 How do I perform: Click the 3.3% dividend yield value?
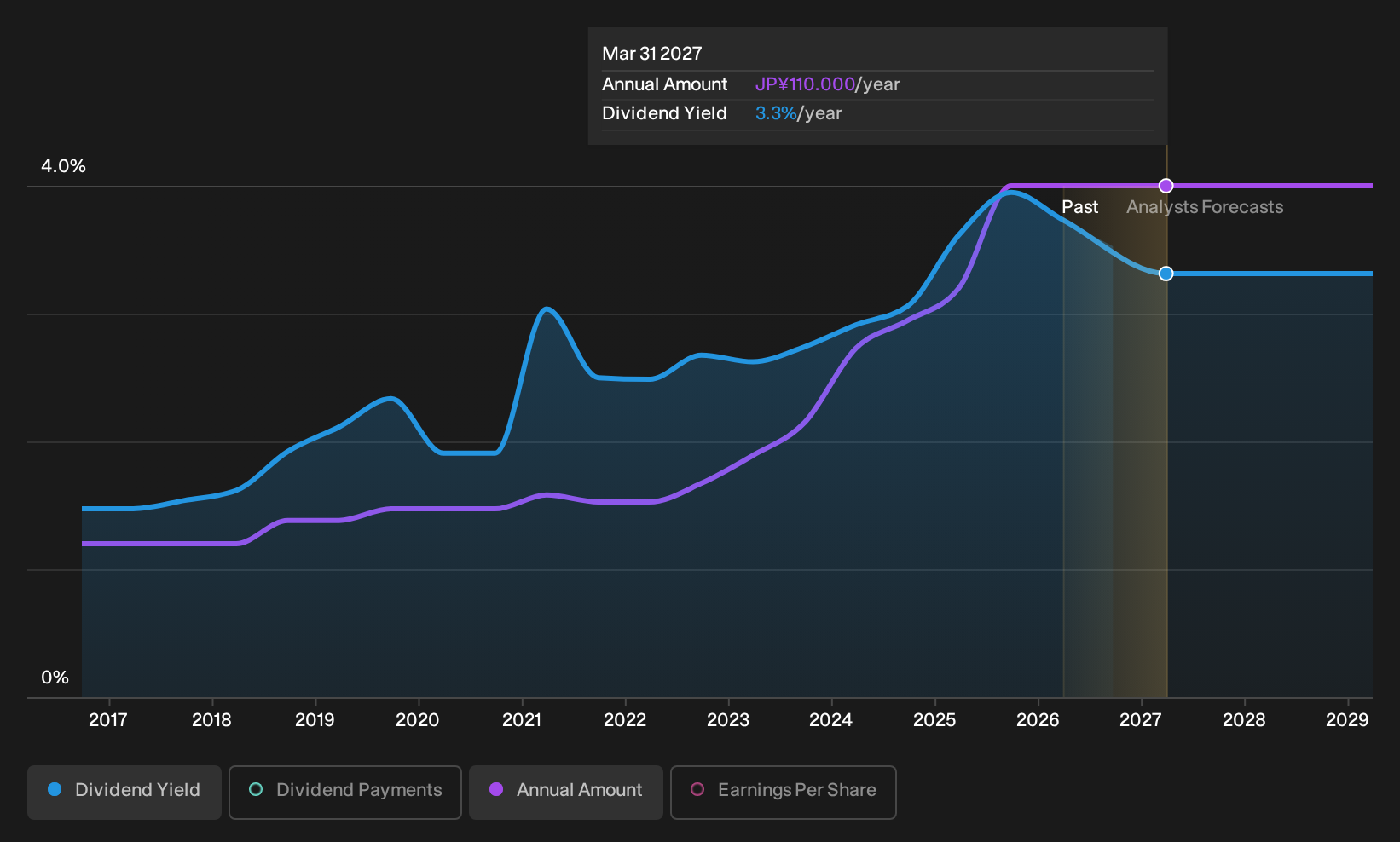click(776, 113)
